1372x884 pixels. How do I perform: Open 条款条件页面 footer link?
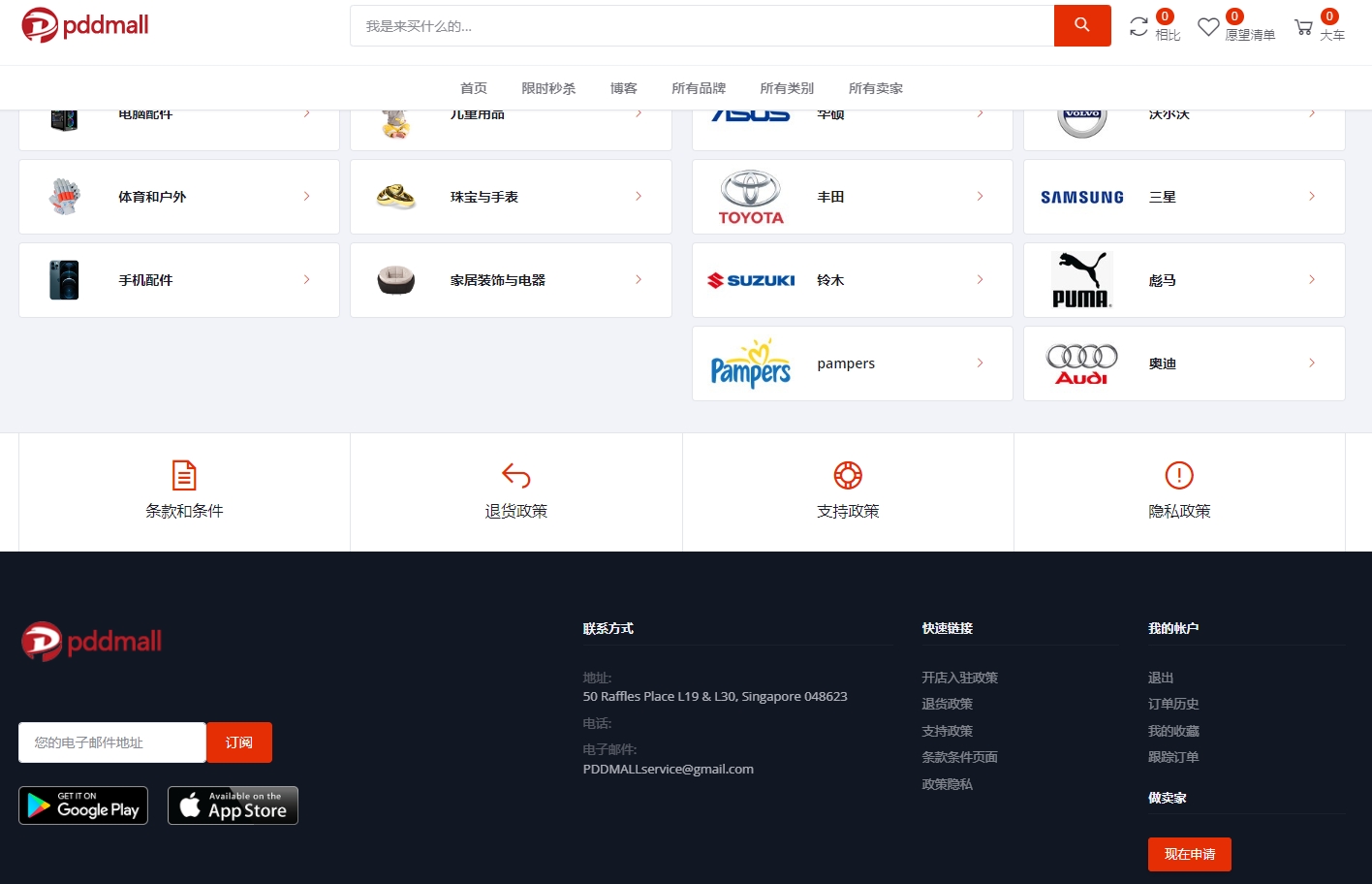pos(960,757)
